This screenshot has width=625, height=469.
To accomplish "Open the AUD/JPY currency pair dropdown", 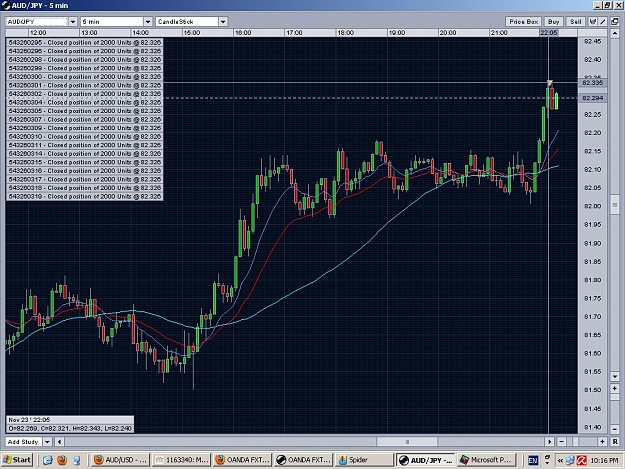I will [73, 22].
